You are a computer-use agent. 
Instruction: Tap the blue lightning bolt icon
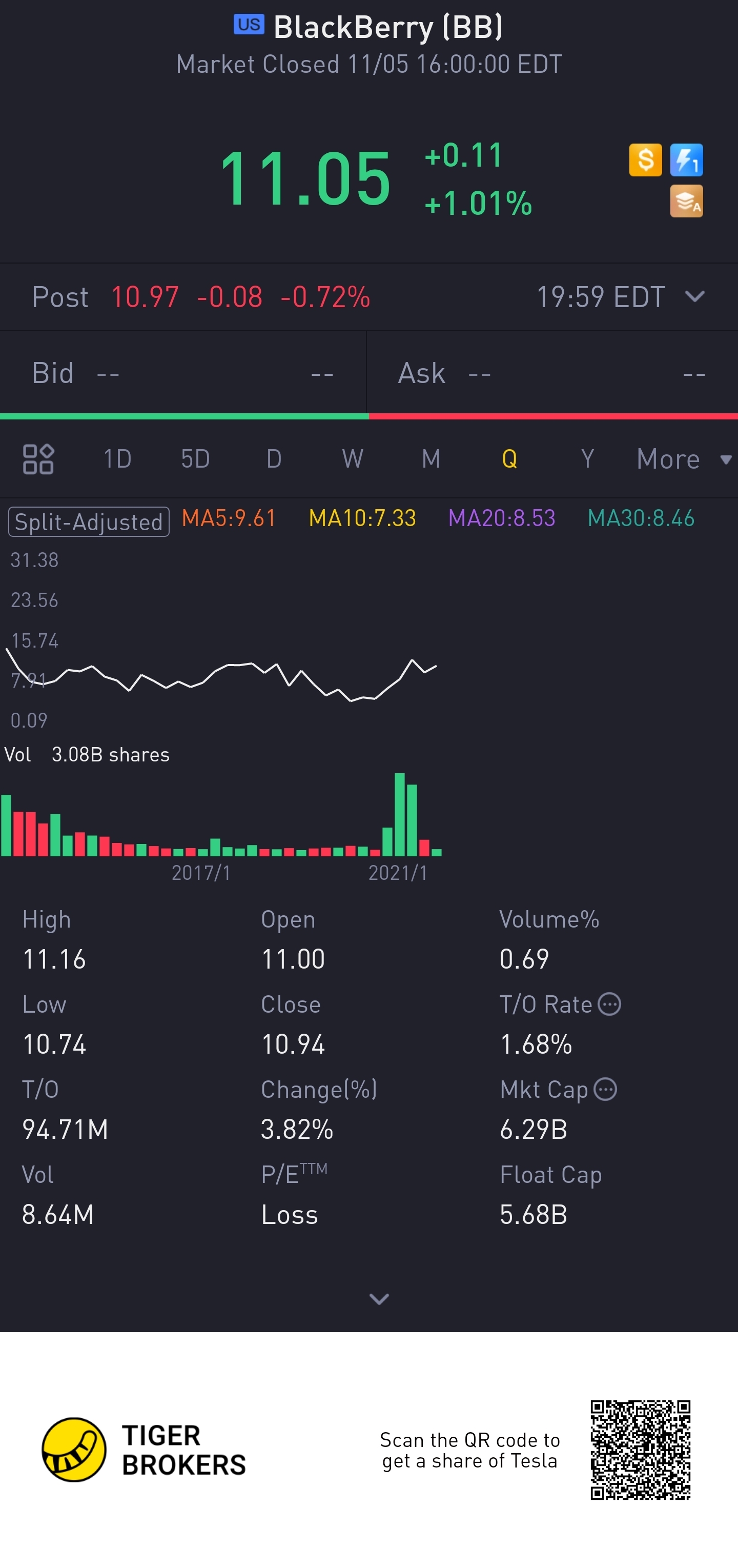pyautogui.click(x=686, y=160)
